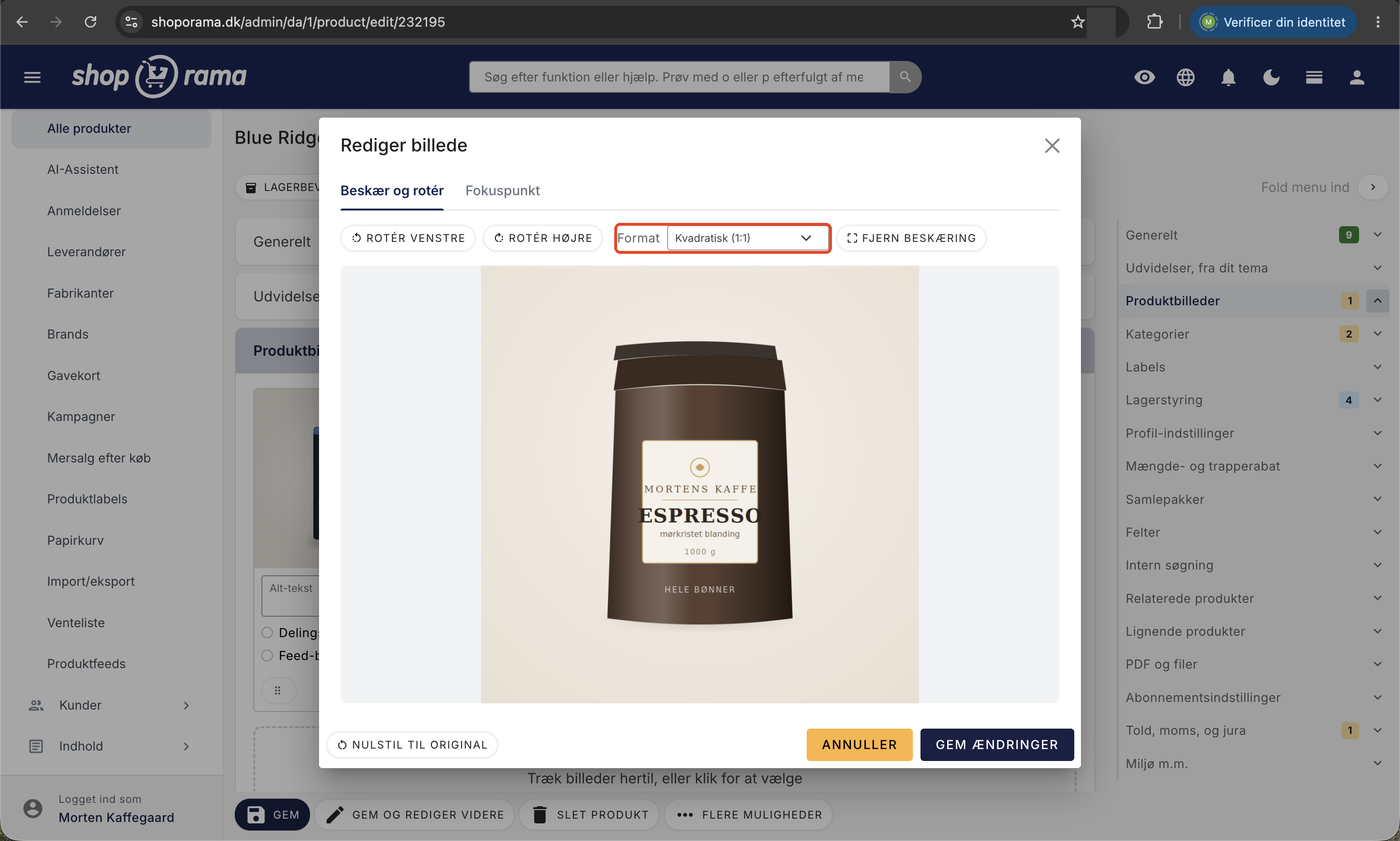Viewport: 1400px width, 841px height.
Task: Reload the browser page
Action: (90, 21)
